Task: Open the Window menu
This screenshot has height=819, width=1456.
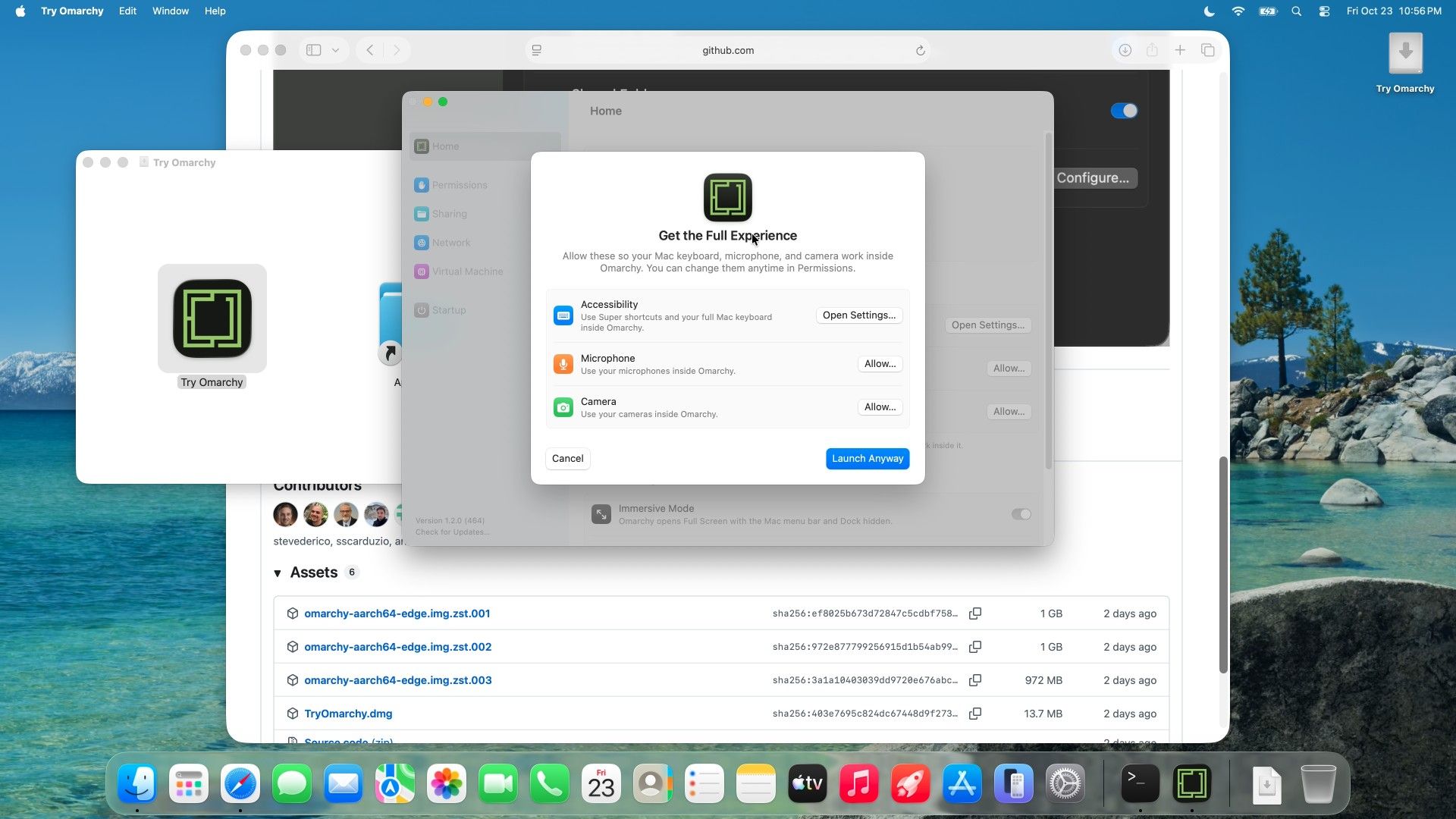Action: [x=171, y=11]
